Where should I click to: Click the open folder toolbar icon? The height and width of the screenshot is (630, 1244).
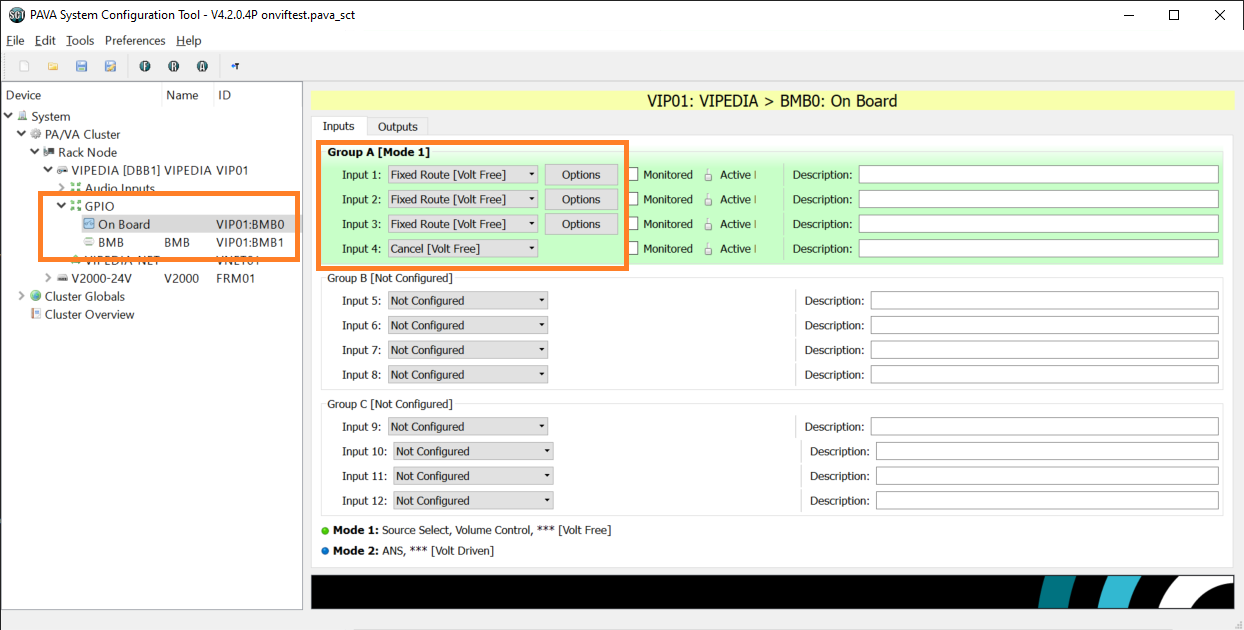coord(53,66)
